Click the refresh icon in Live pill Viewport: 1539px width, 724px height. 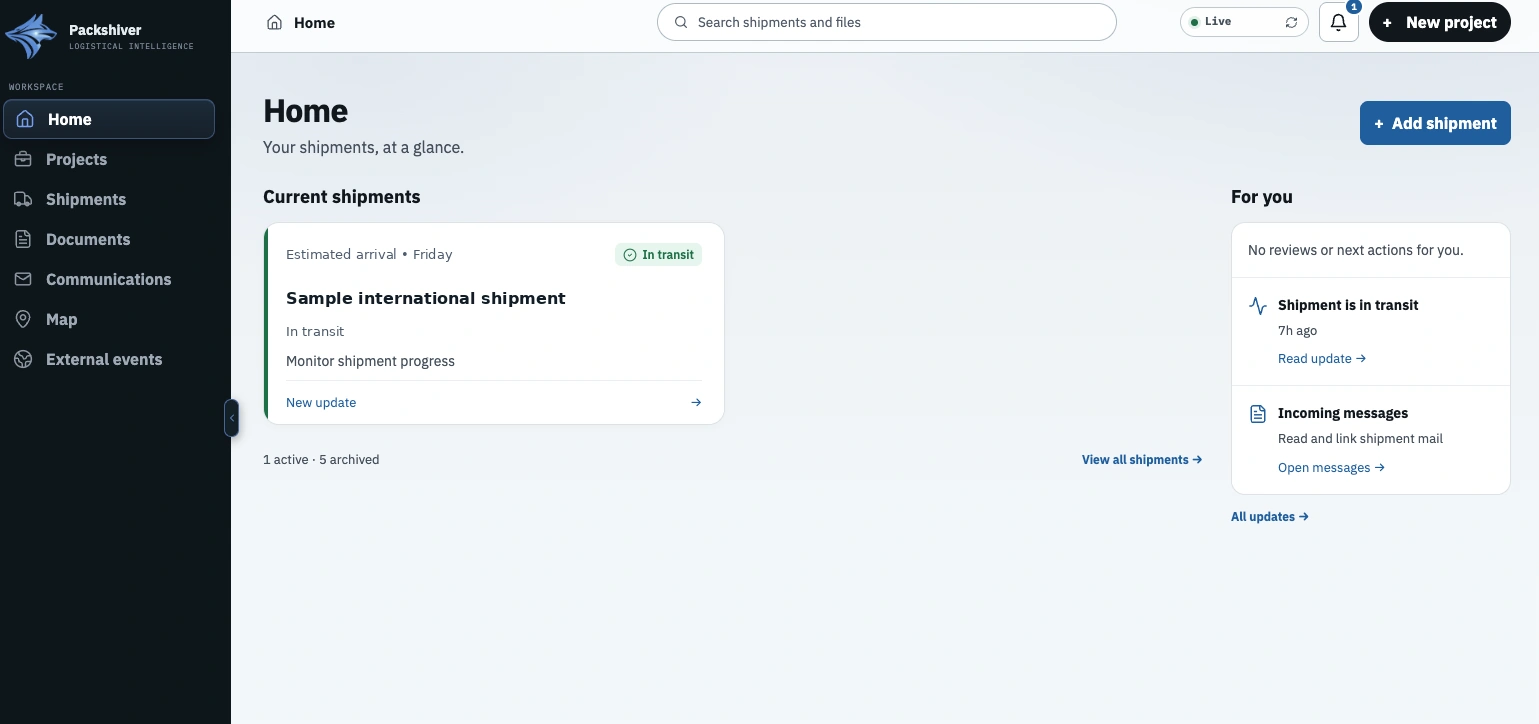1291,22
